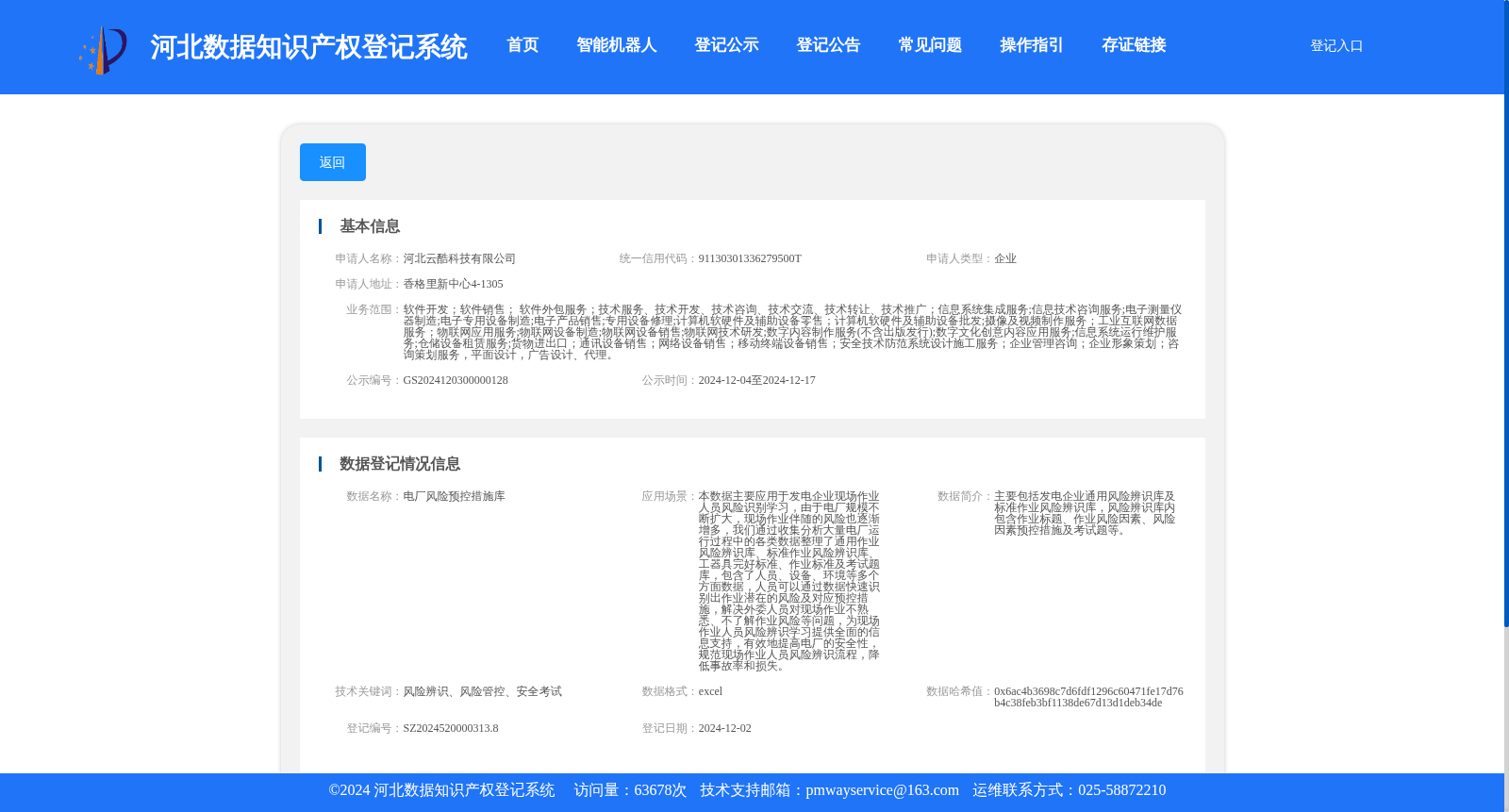The height and width of the screenshot is (812, 1509).
Task: Click the support email pmwayservice@163.com
Action: 882,790
